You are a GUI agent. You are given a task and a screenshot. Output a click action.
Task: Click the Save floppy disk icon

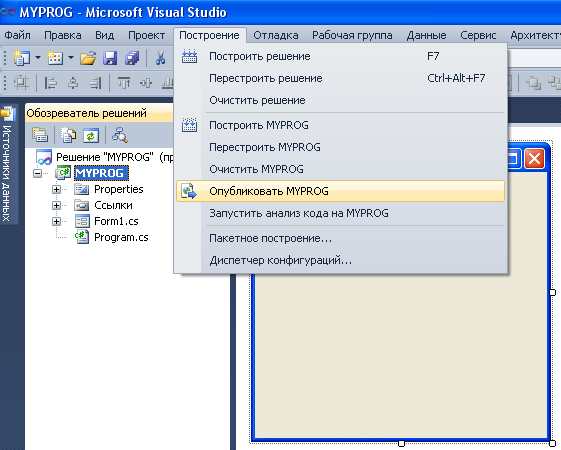point(110,58)
